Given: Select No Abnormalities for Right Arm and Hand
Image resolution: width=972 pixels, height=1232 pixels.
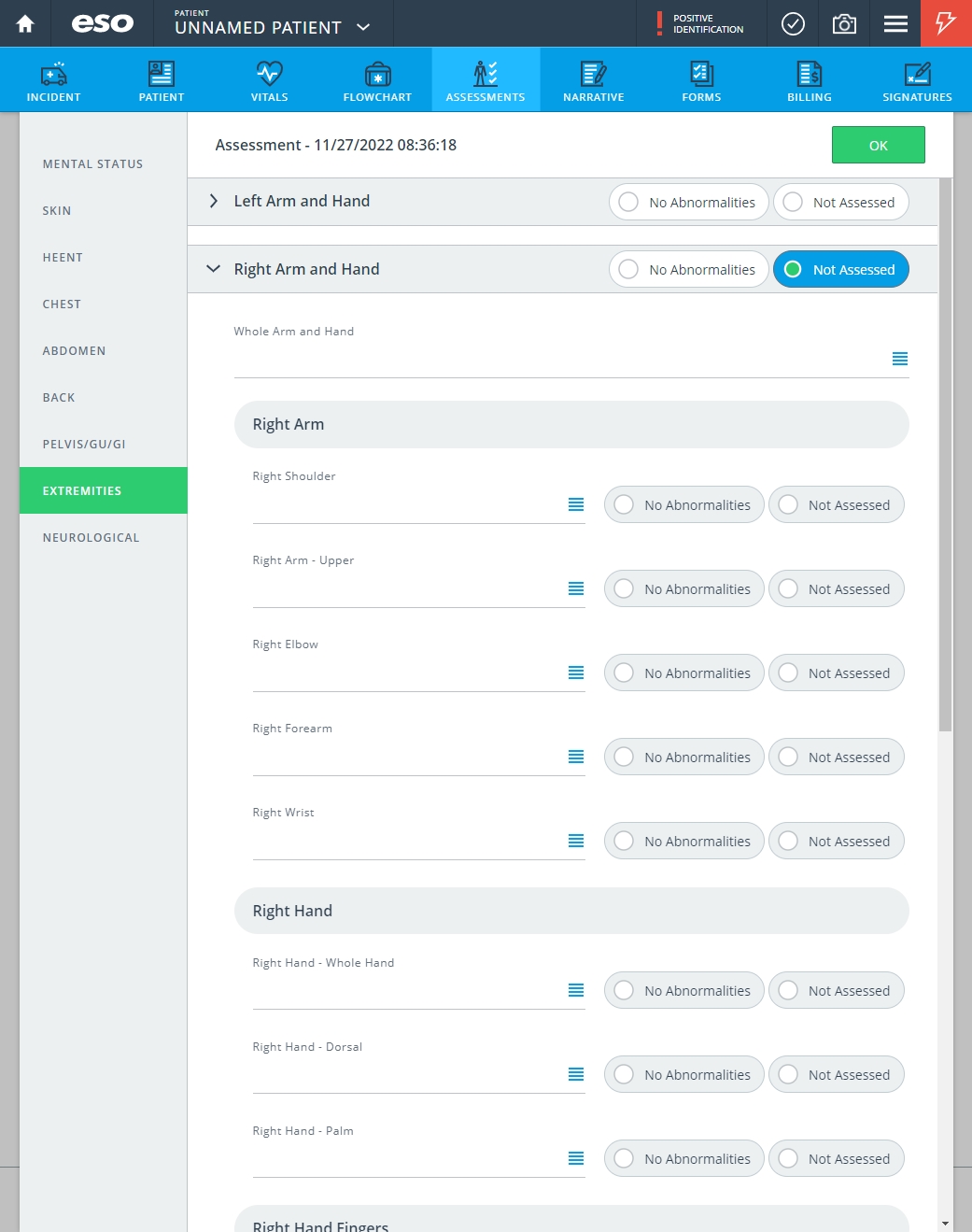Looking at the screenshot, I should point(689,269).
